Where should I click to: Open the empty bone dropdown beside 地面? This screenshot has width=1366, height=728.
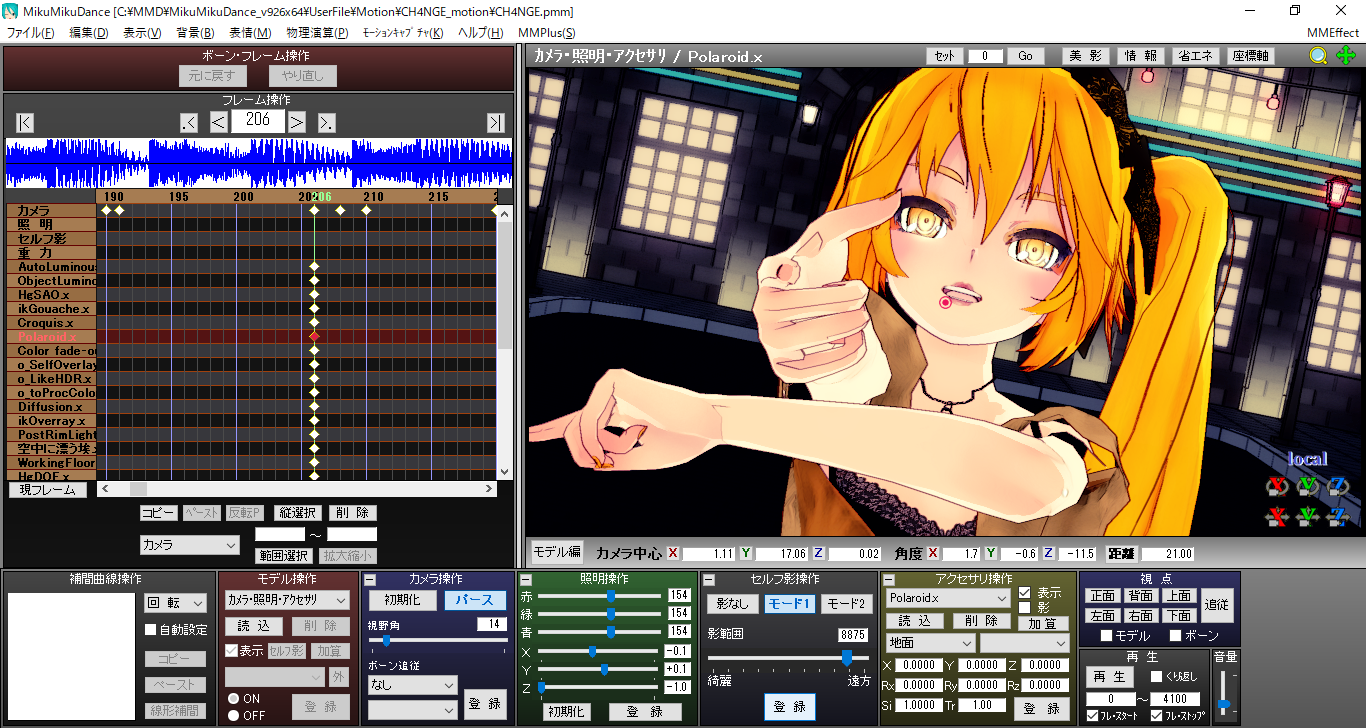[x=1024, y=643]
